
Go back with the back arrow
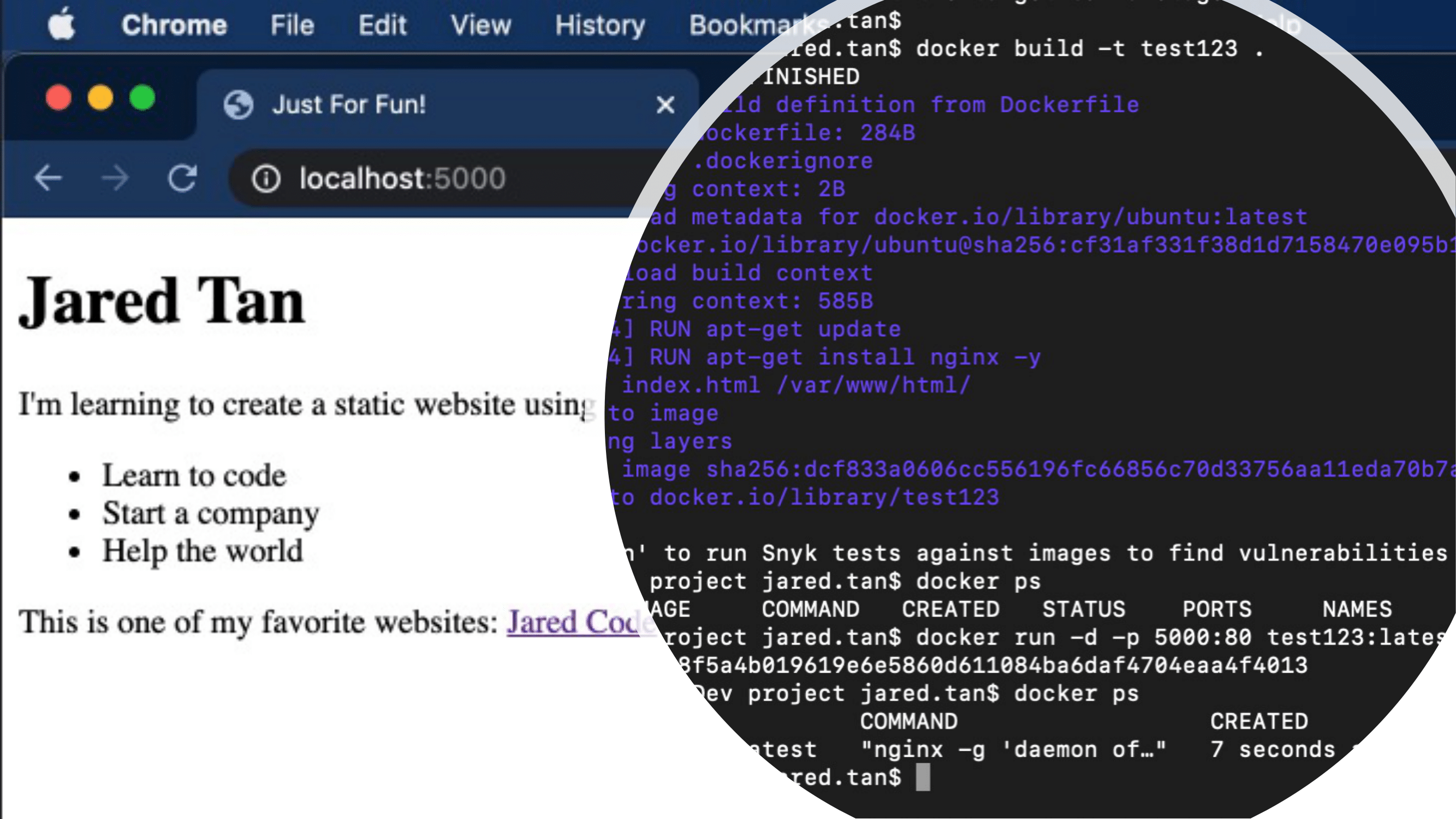pyautogui.click(x=47, y=179)
